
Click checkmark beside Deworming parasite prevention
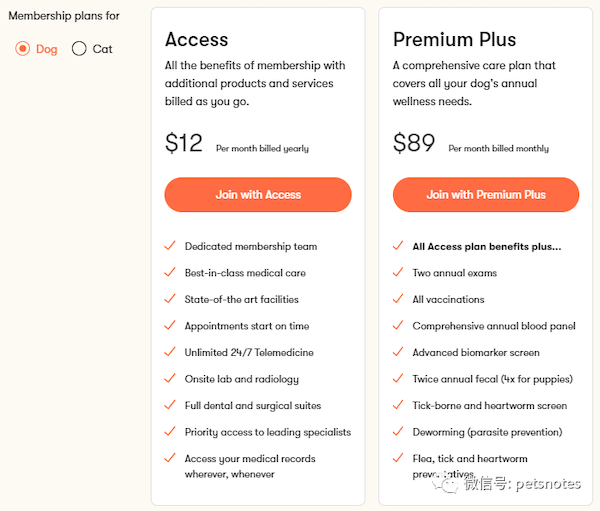tap(398, 431)
